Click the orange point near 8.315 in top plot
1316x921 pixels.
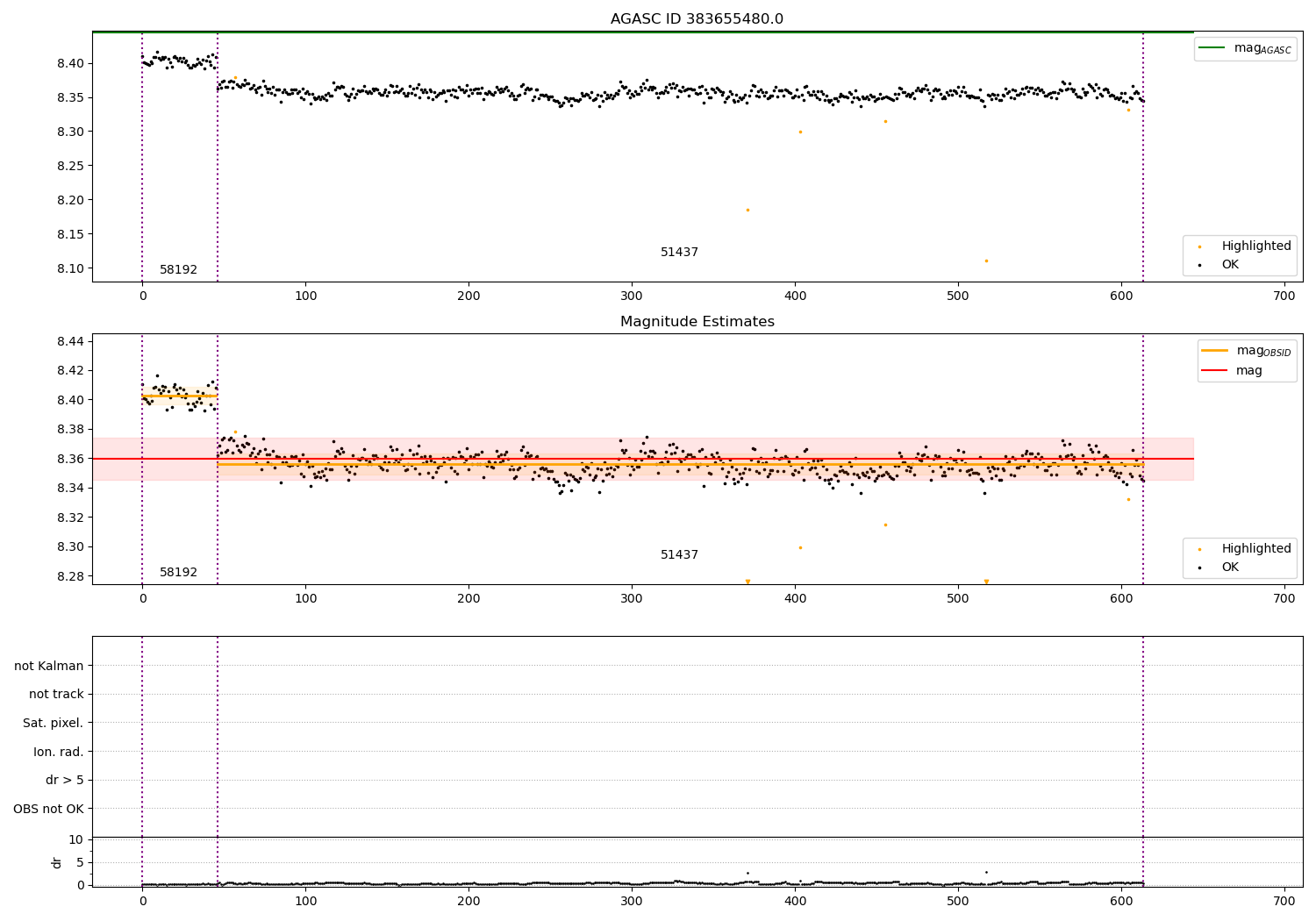tap(885, 121)
